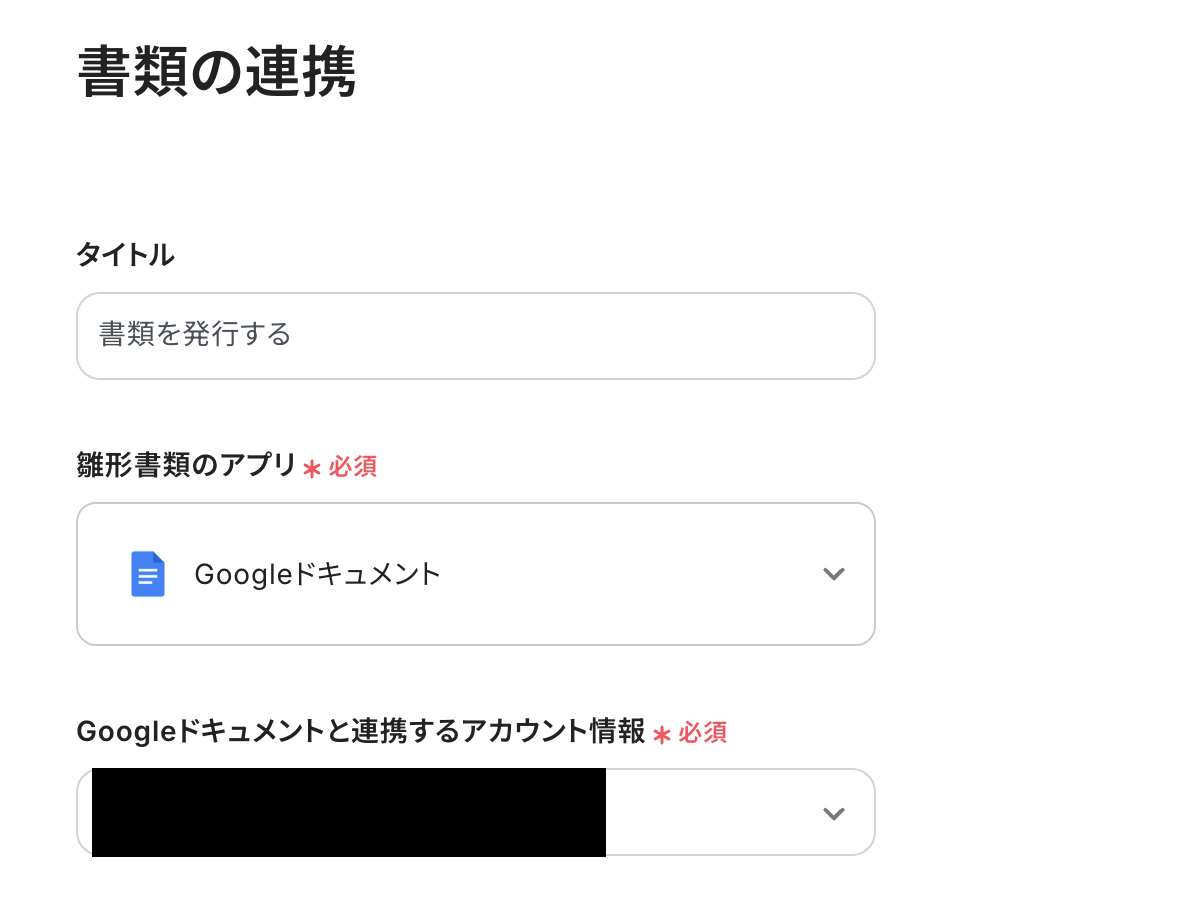Click the 雛形書類のアプリ label
Image resolution: width=1204 pixels, height=902 pixels.
186,465
